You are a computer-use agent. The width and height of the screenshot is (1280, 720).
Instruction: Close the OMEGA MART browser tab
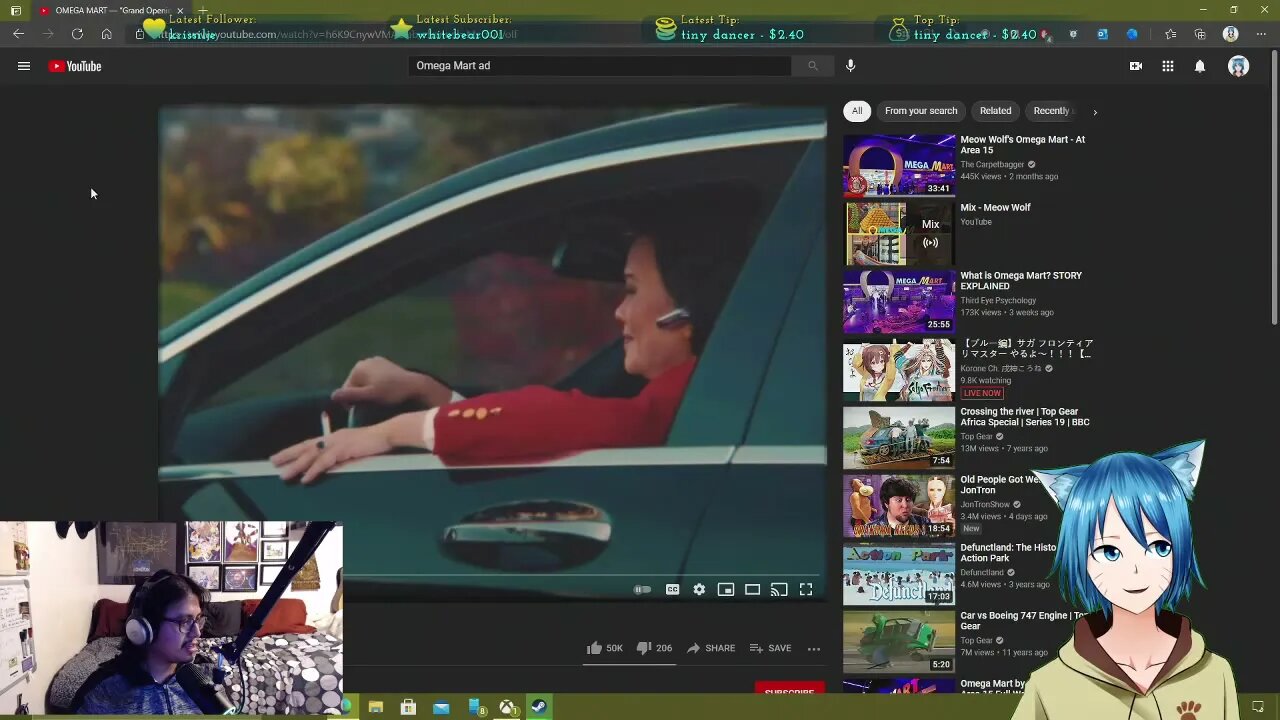pyautogui.click(x=180, y=10)
